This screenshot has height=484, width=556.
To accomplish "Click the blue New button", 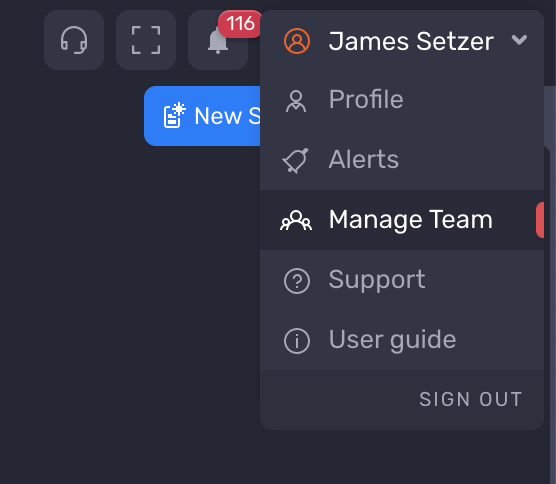I will coord(202,116).
